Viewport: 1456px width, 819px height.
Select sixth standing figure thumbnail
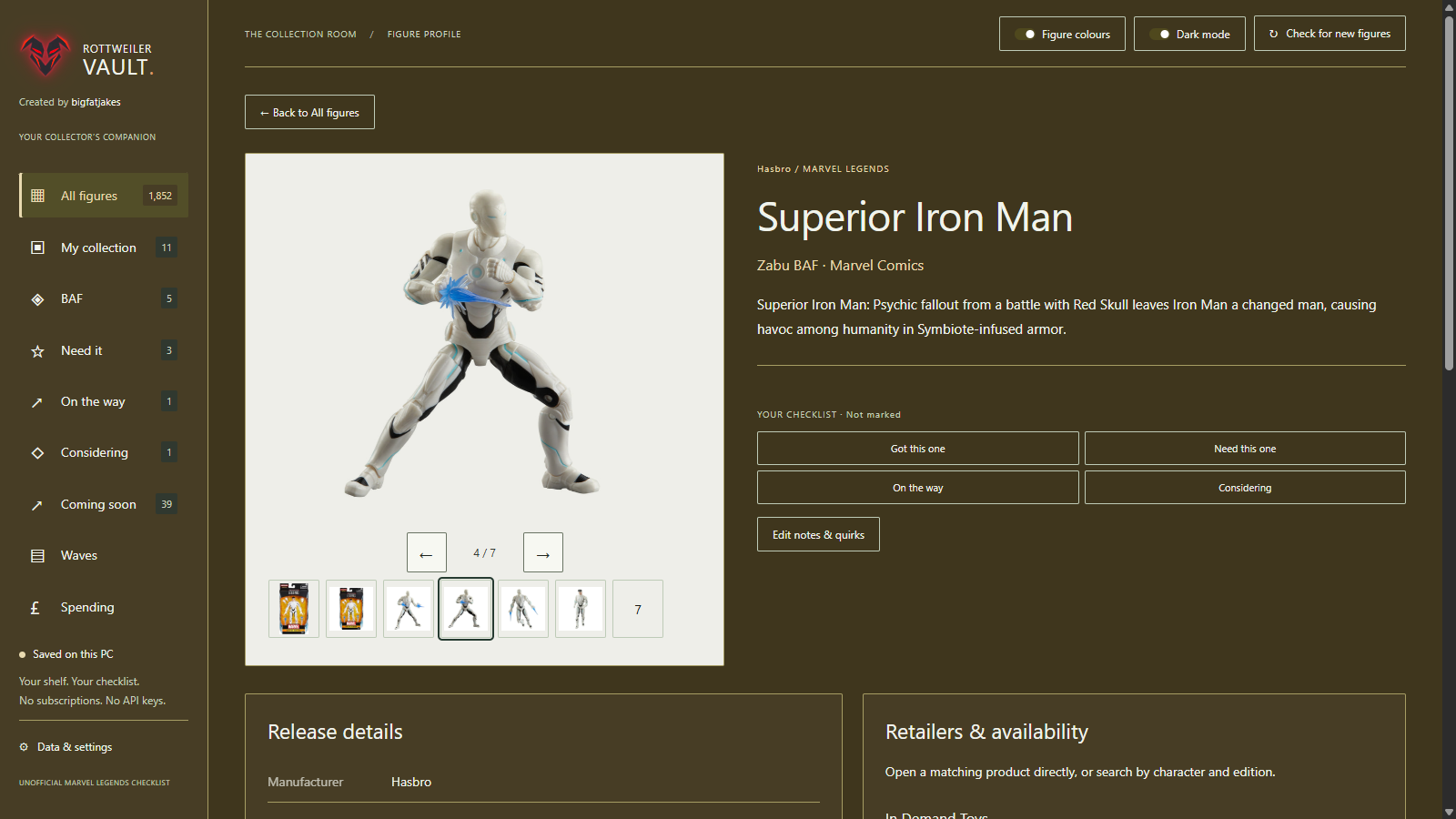(x=581, y=609)
